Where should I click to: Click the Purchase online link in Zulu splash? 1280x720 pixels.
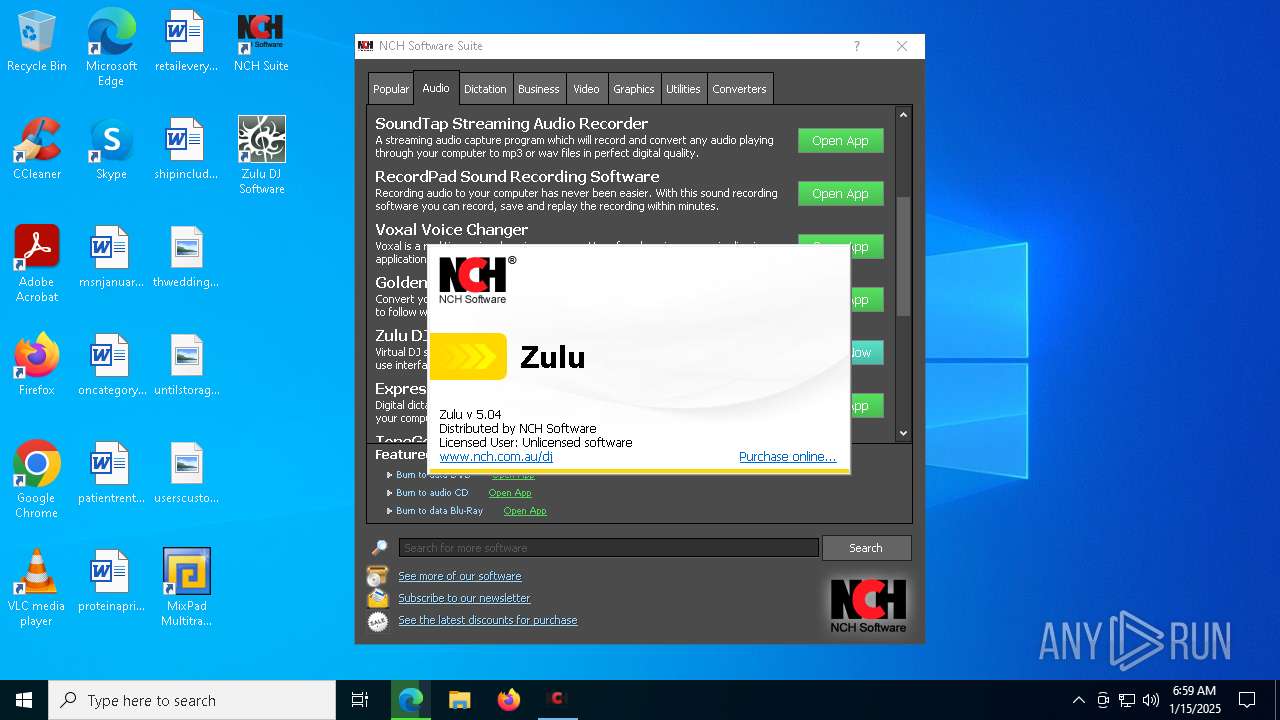click(787, 457)
